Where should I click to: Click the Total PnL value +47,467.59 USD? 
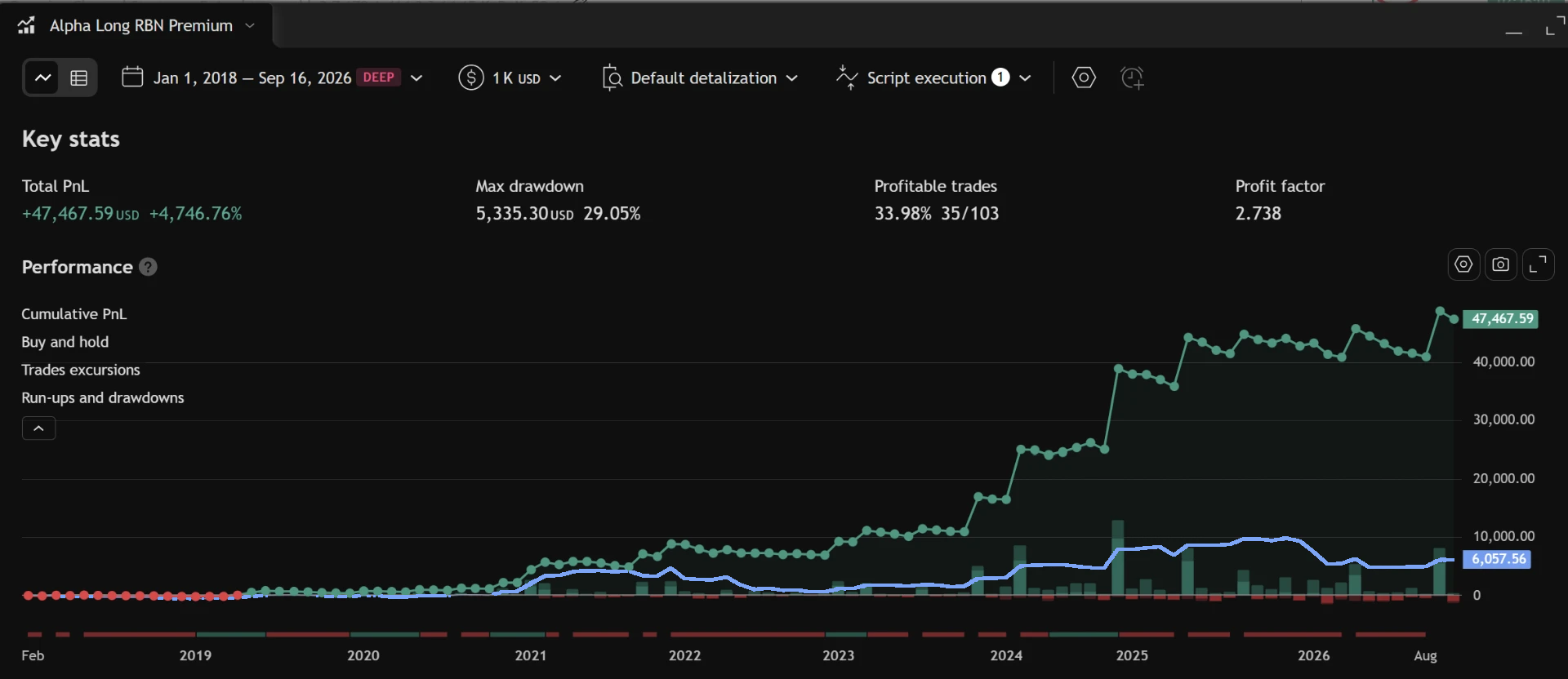click(81, 214)
